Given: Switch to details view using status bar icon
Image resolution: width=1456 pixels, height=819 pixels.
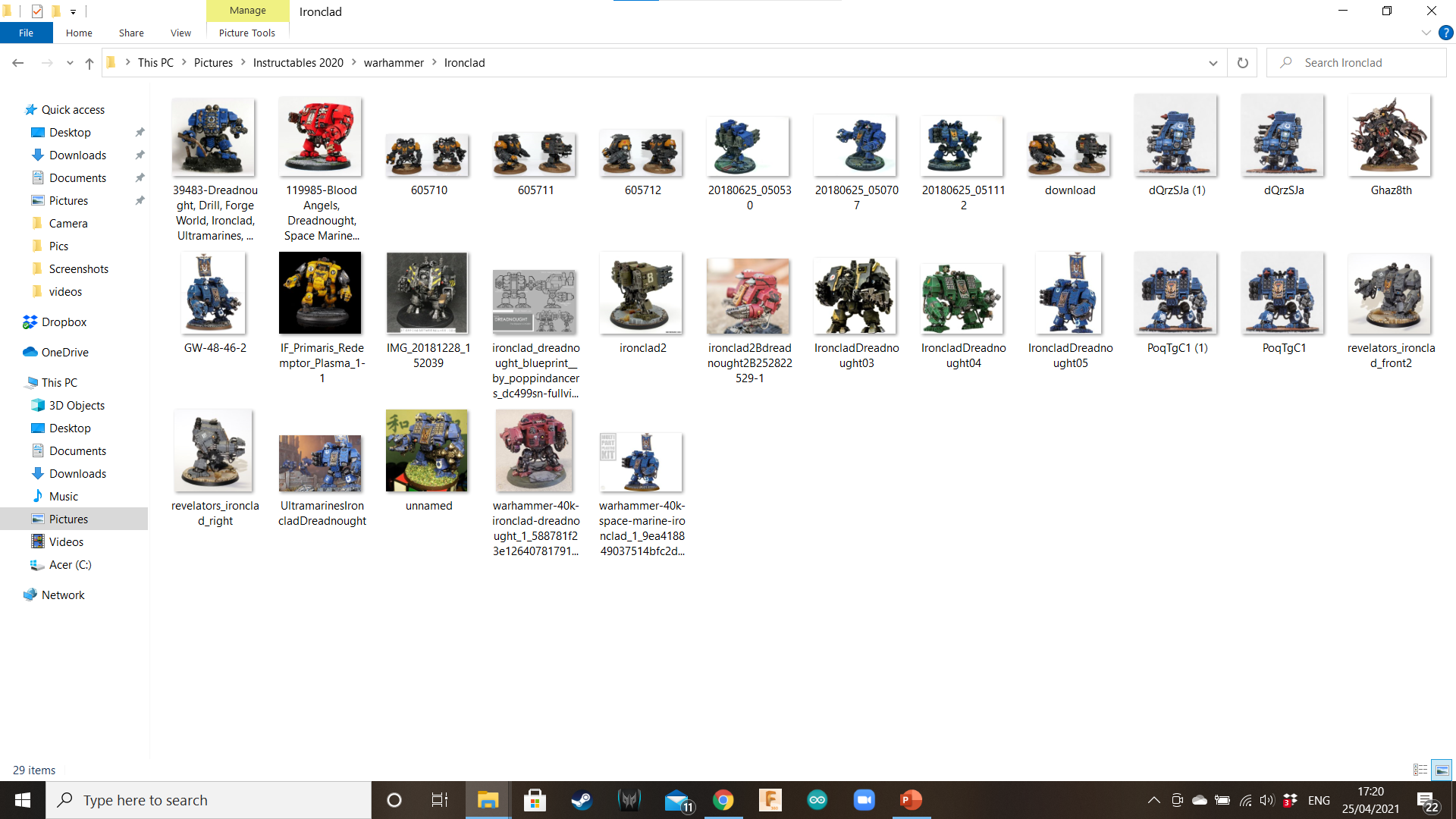Looking at the screenshot, I should [1420, 770].
